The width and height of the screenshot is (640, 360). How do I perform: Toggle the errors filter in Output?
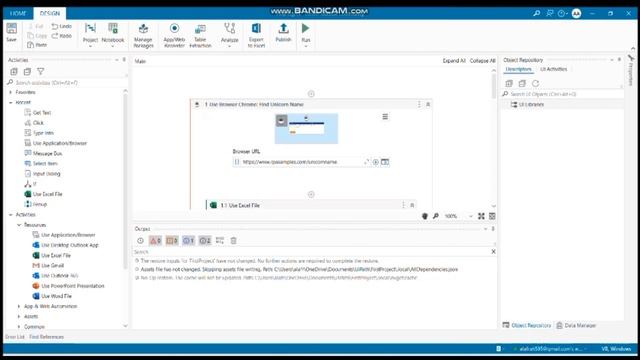coord(156,241)
